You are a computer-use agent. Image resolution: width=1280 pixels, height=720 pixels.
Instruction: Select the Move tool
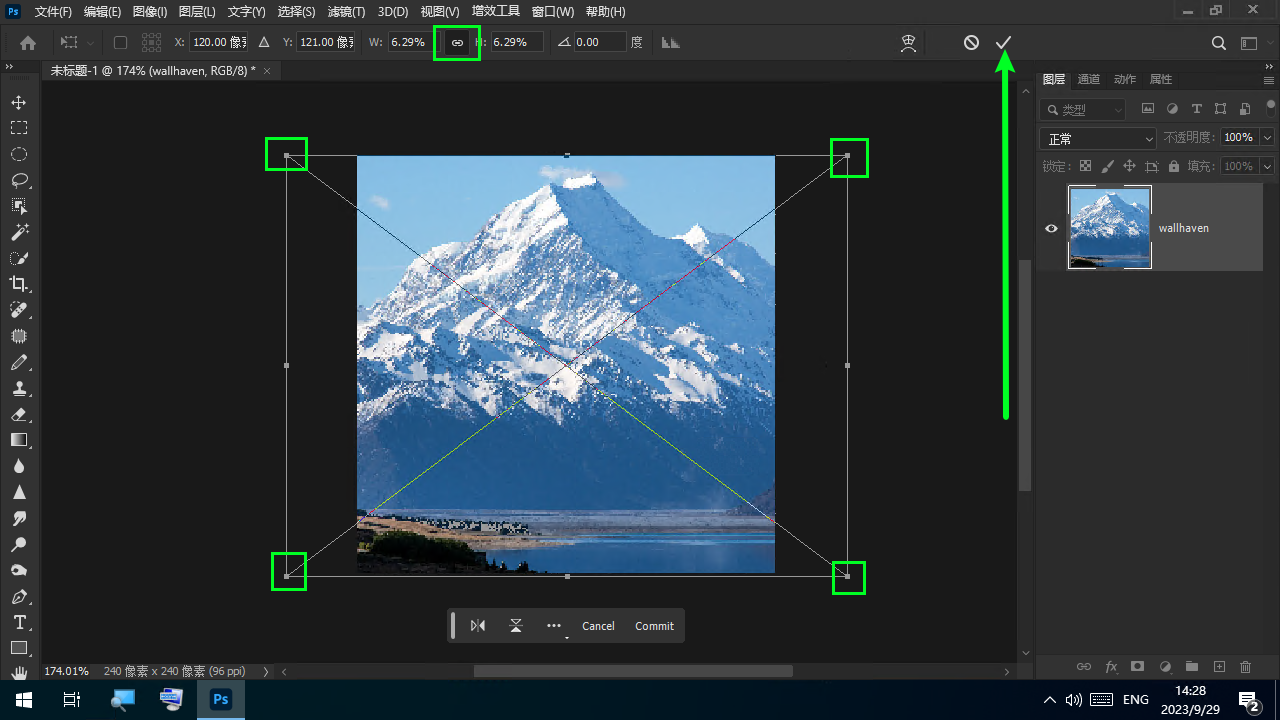19,102
